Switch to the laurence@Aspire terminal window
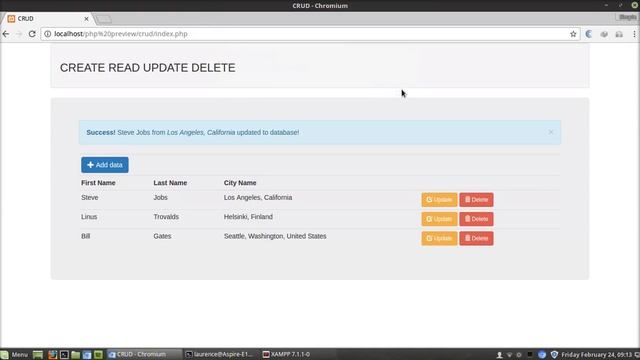Screen dimensions: 640x360 click(x=221, y=355)
